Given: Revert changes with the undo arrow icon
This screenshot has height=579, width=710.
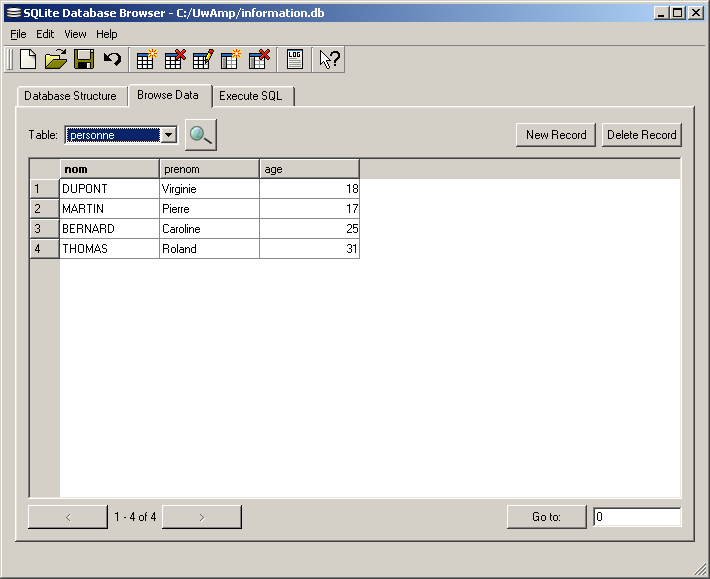Looking at the screenshot, I should click(112, 59).
